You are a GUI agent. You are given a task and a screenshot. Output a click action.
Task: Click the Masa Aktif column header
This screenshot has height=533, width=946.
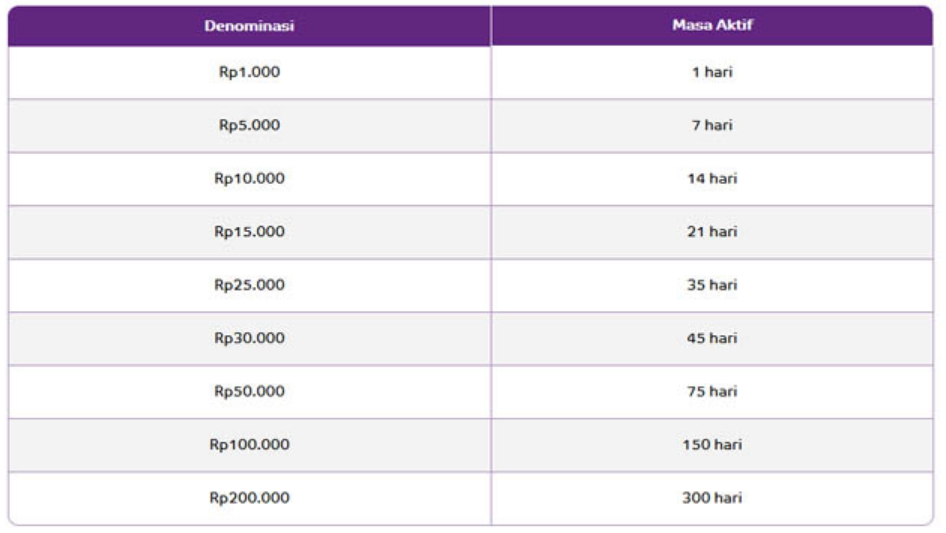click(x=712, y=25)
